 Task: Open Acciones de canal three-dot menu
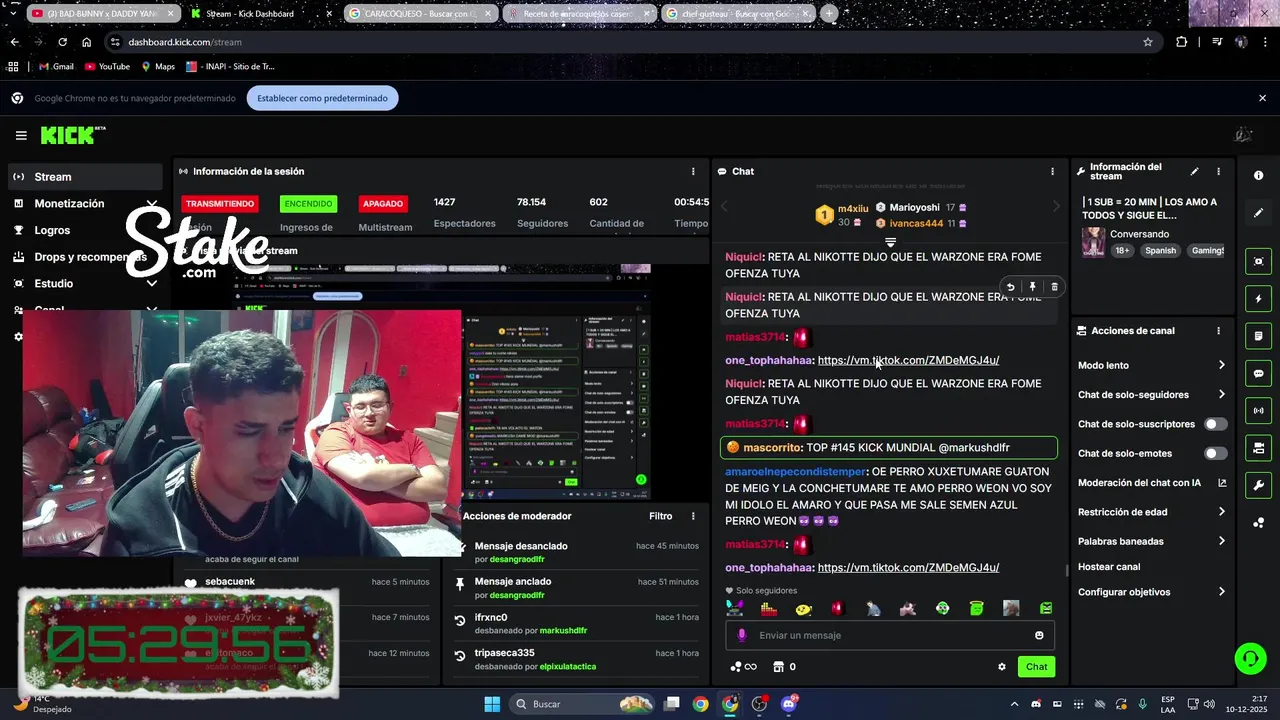[x=1218, y=331]
